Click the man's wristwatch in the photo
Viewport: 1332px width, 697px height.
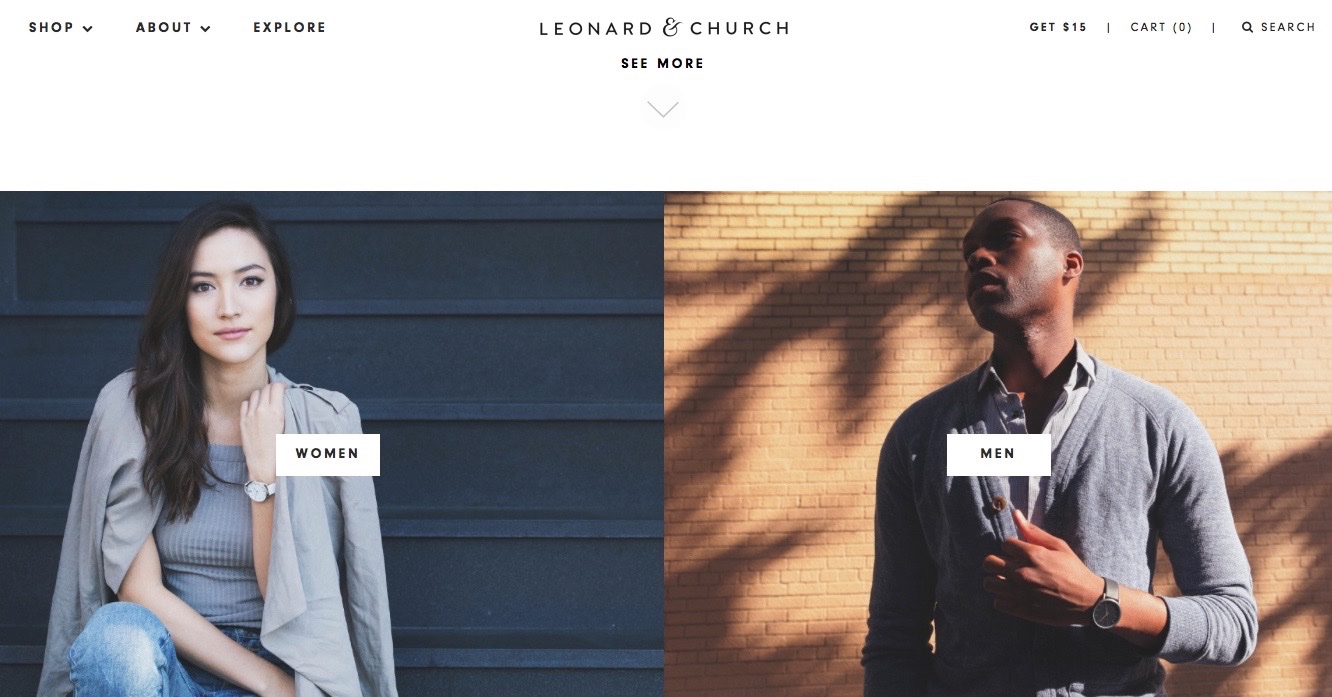click(1105, 603)
